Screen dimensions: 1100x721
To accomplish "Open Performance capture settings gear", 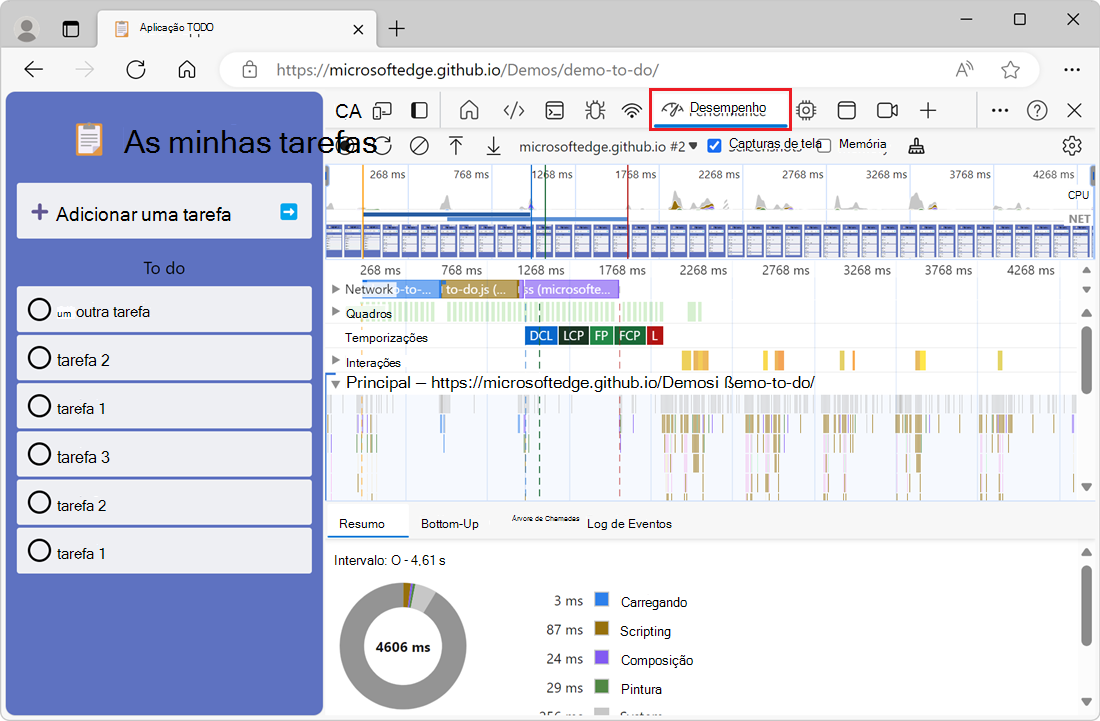I will click(1072, 146).
